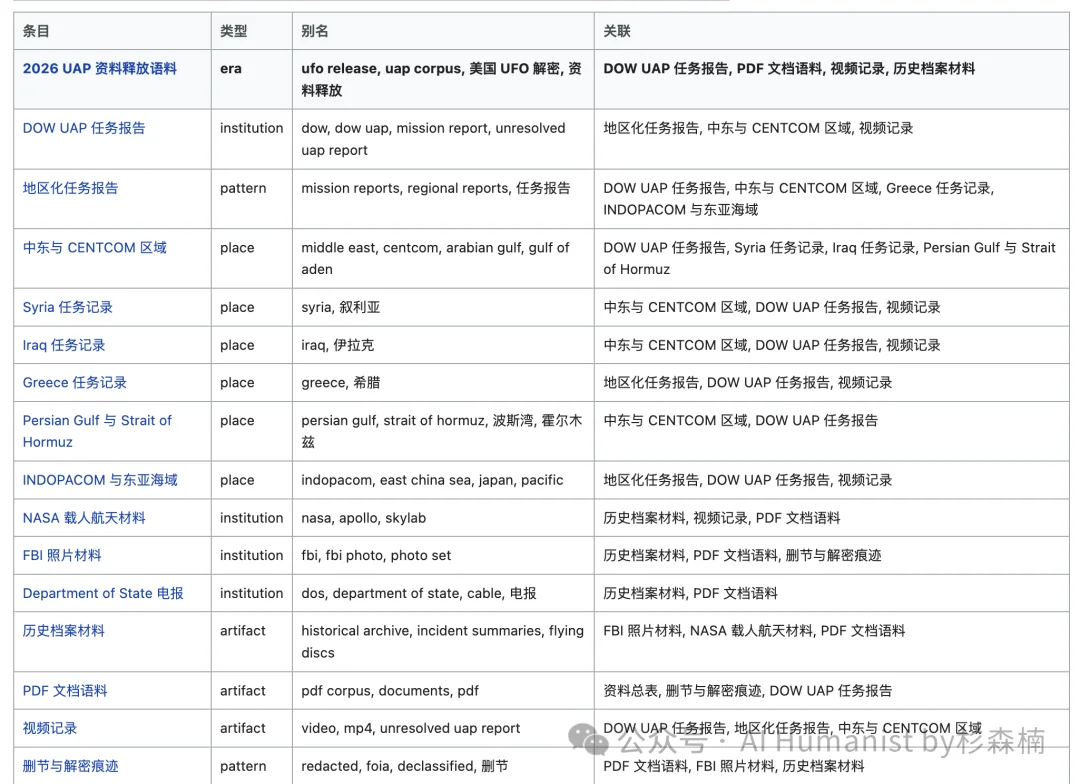The image size is (1080, 784).
Task: Open the NASA 载人航天材料 entry link
Action: (84, 518)
